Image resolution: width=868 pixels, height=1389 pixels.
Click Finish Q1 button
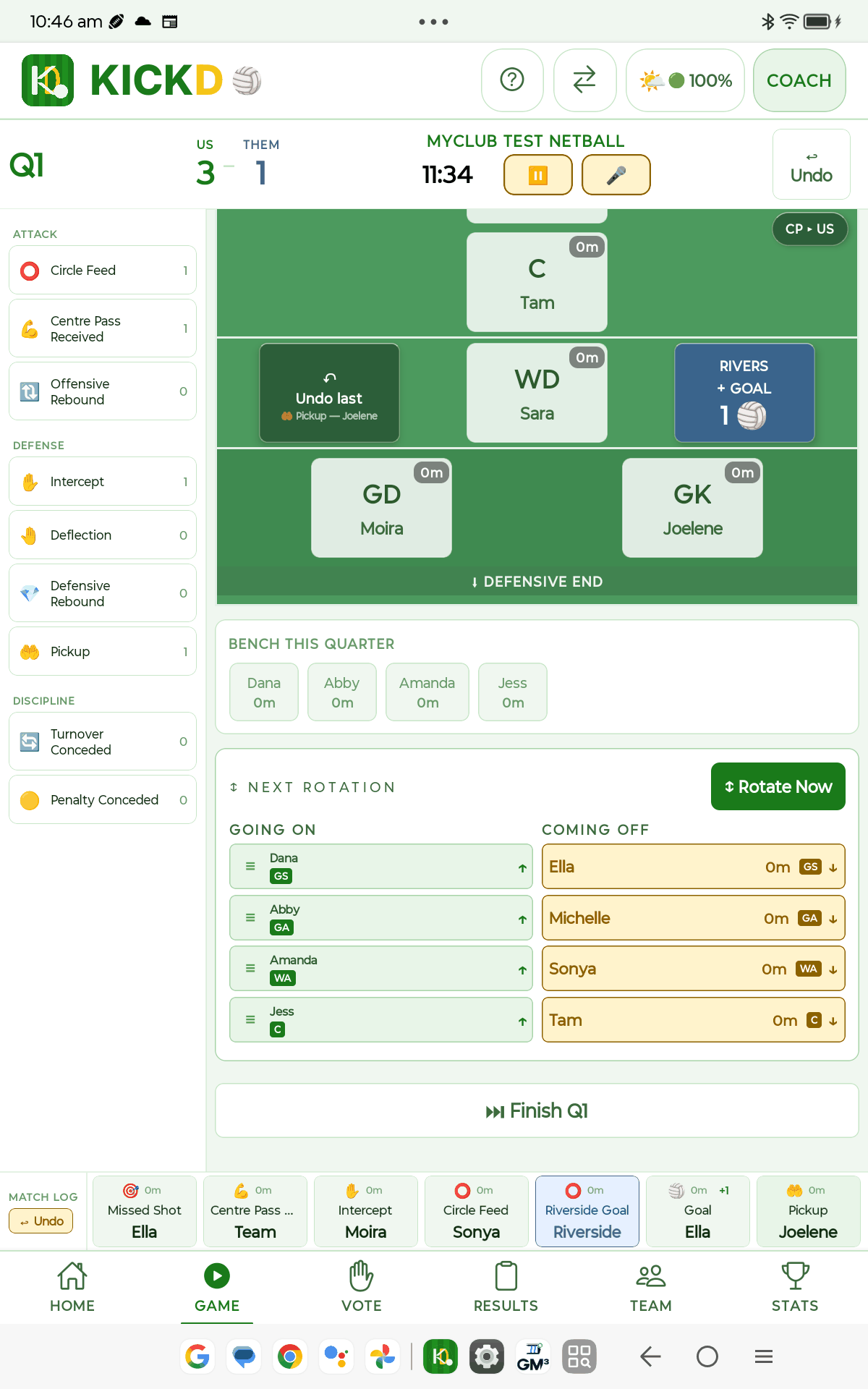click(x=537, y=1110)
